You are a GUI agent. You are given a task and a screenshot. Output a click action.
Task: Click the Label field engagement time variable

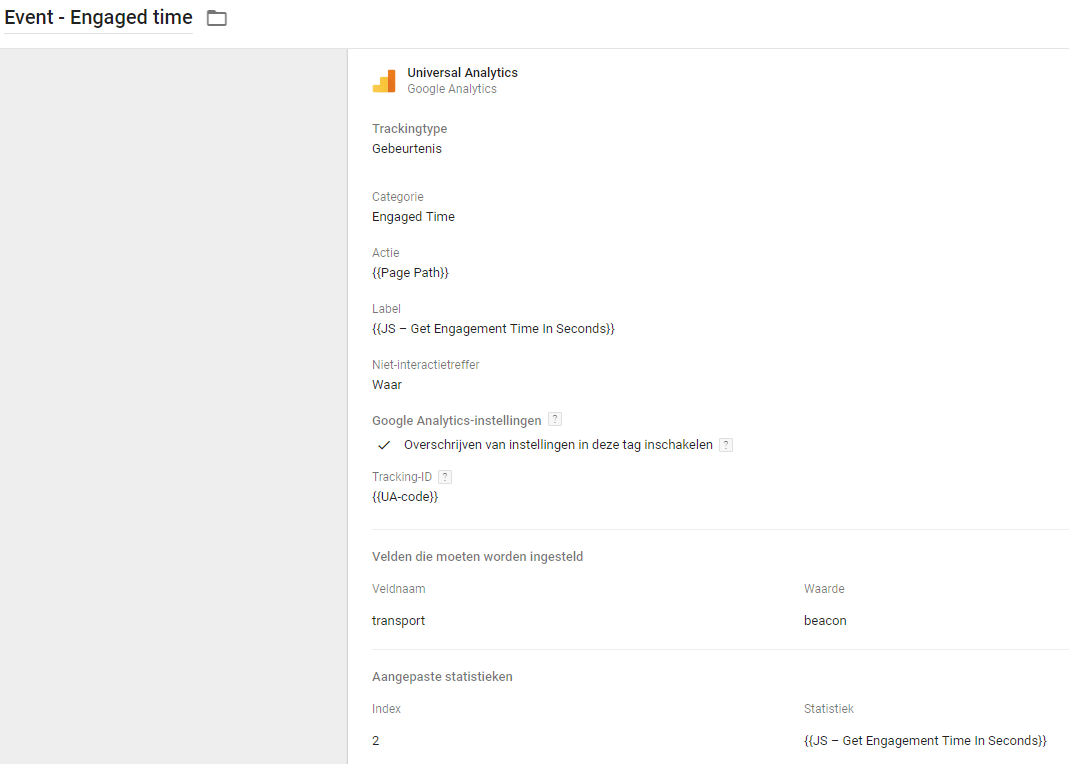point(493,329)
